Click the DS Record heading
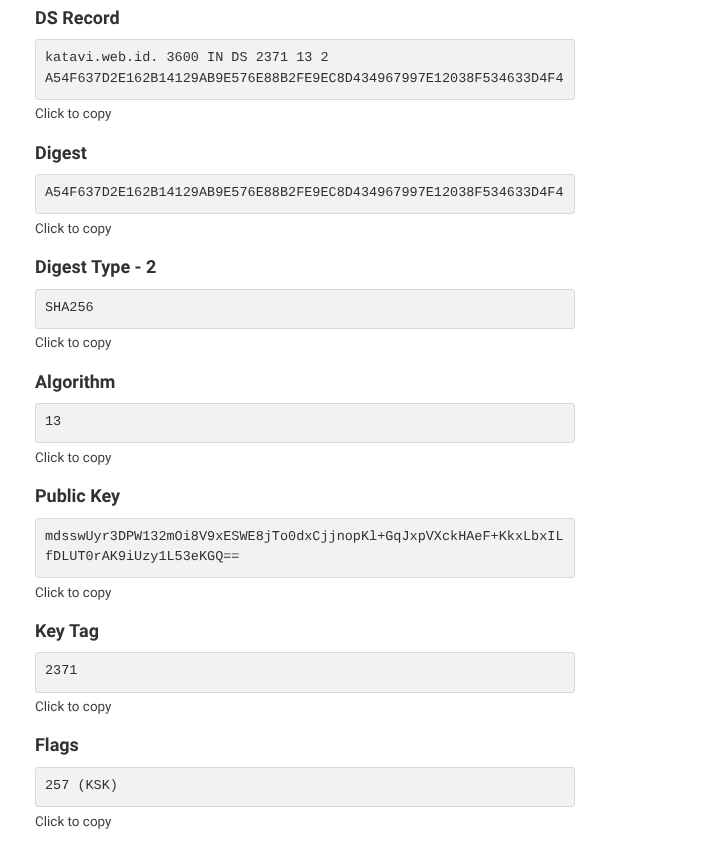719x847 pixels. pyautogui.click(x=77, y=18)
